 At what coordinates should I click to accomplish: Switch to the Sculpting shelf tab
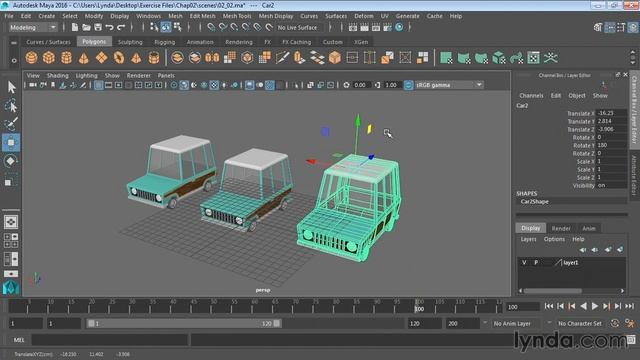[x=130, y=42]
